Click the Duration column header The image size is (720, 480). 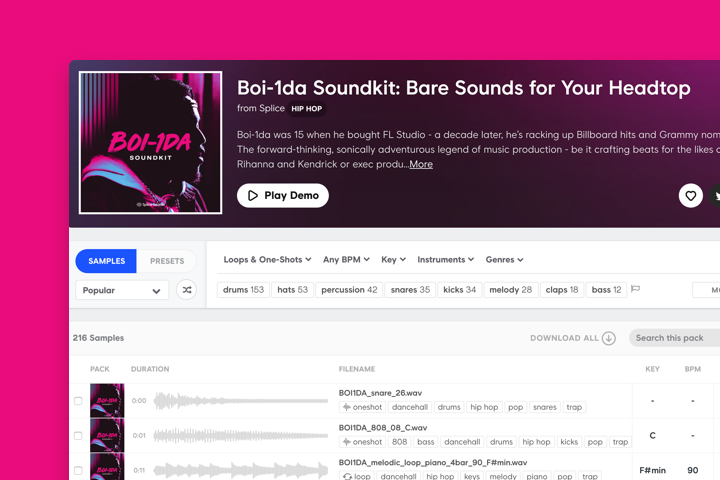[x=150, y=369]
